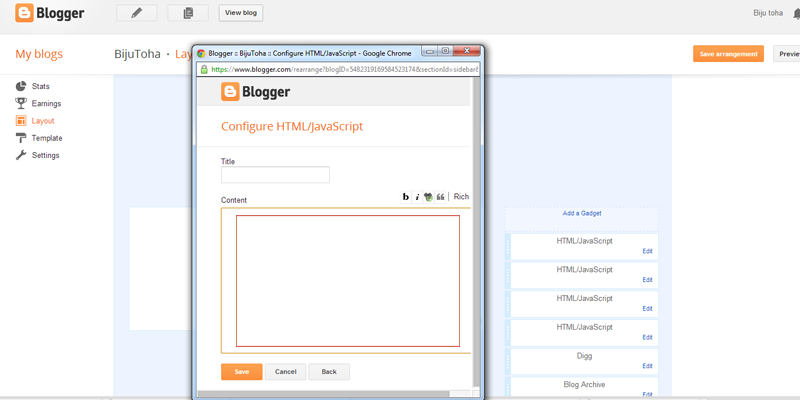Select the Digg gadget title text
Screen dimensions: 800x400
point(584,356)
